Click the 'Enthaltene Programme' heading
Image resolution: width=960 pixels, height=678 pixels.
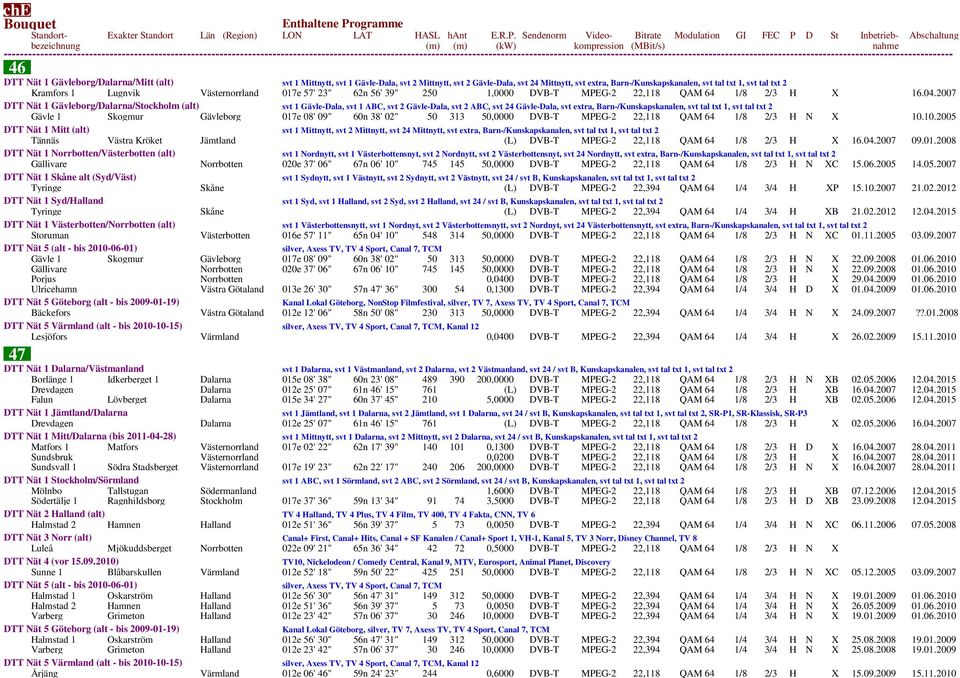(342, 24)
